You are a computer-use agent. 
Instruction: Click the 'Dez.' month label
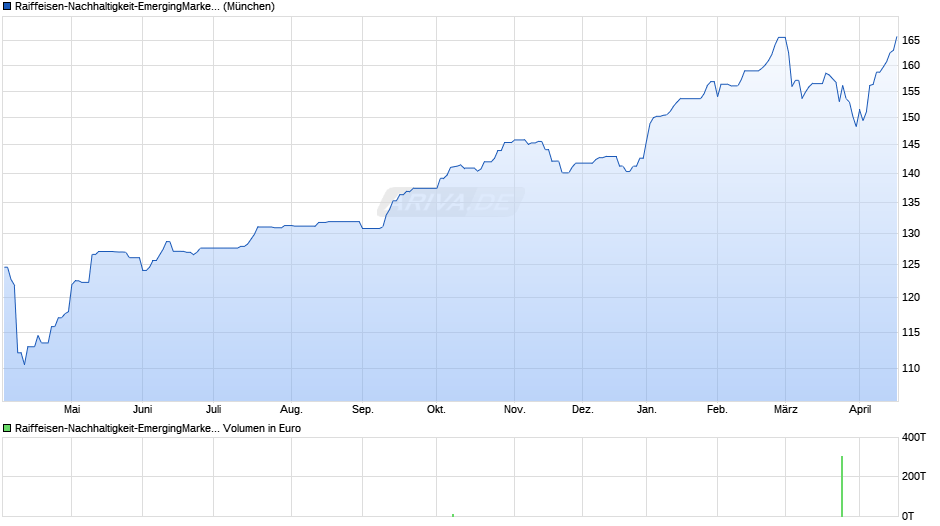pos(583,409)
